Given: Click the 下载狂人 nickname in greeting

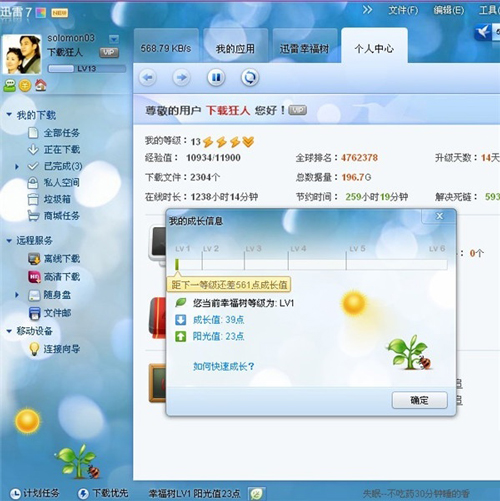Looking at the screenshot, I should click(x=228, y=110).
